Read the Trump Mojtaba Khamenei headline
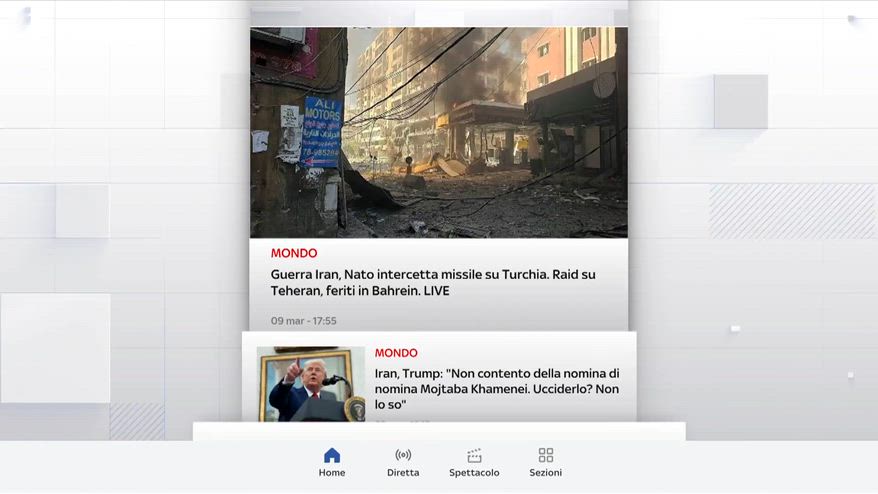The image size is (878, 494). click(x=497, y=389)
